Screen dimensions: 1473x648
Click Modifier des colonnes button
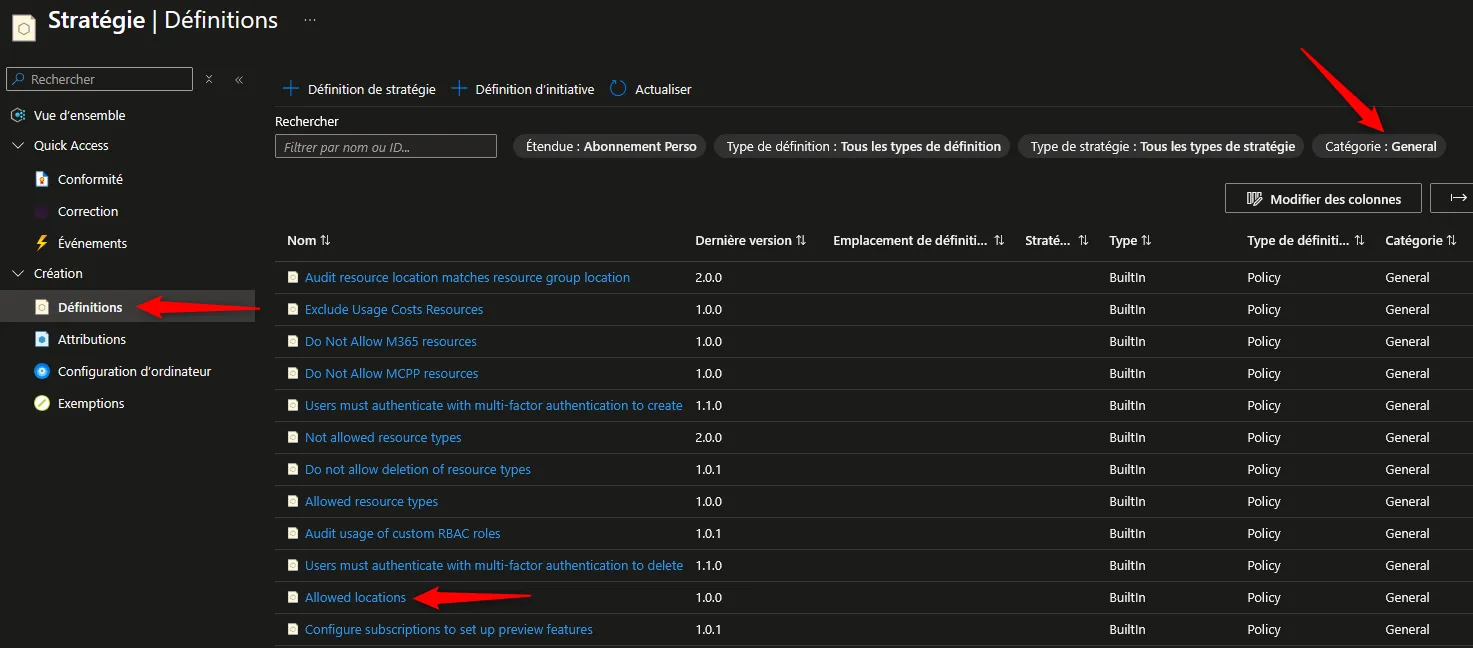pyautogui.click(x=1323, y=198)
